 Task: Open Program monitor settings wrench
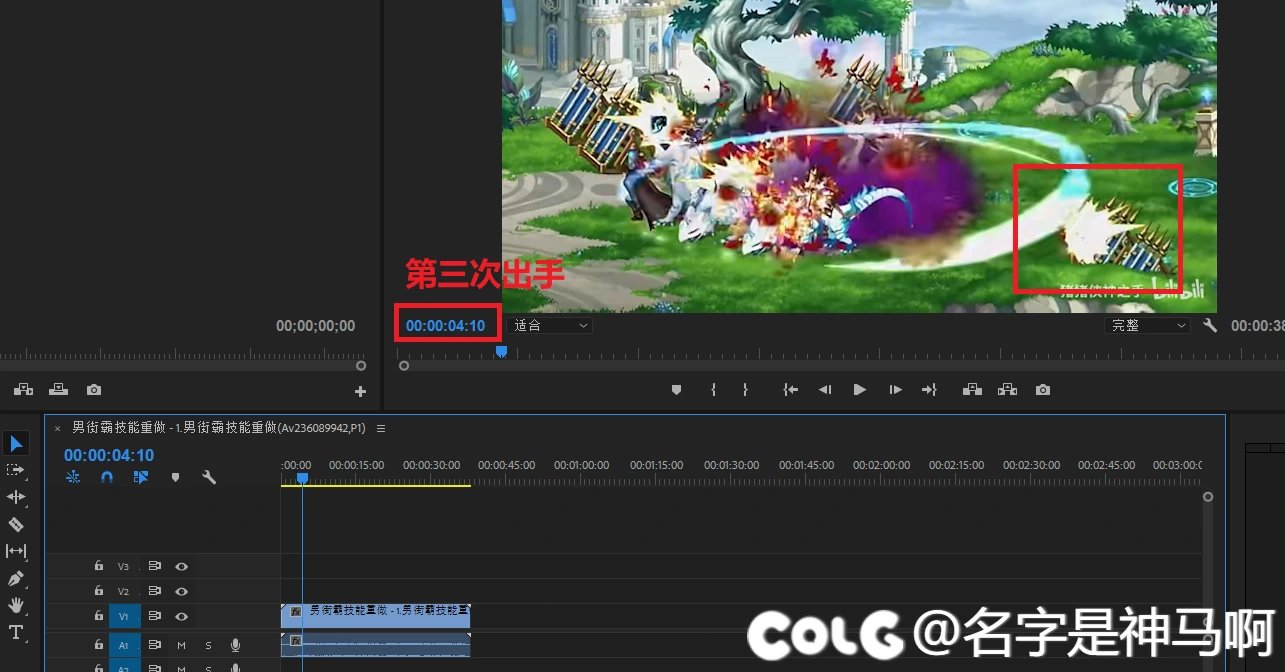click(x=1210, y=326)
